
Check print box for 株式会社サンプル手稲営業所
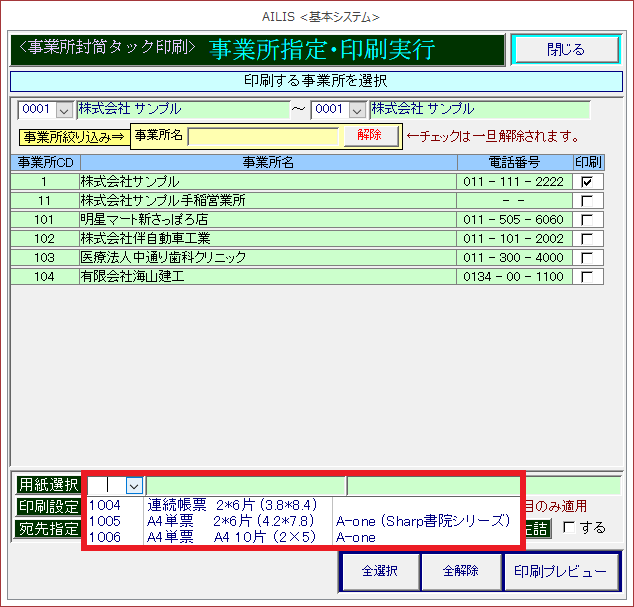tap(587, 201)
